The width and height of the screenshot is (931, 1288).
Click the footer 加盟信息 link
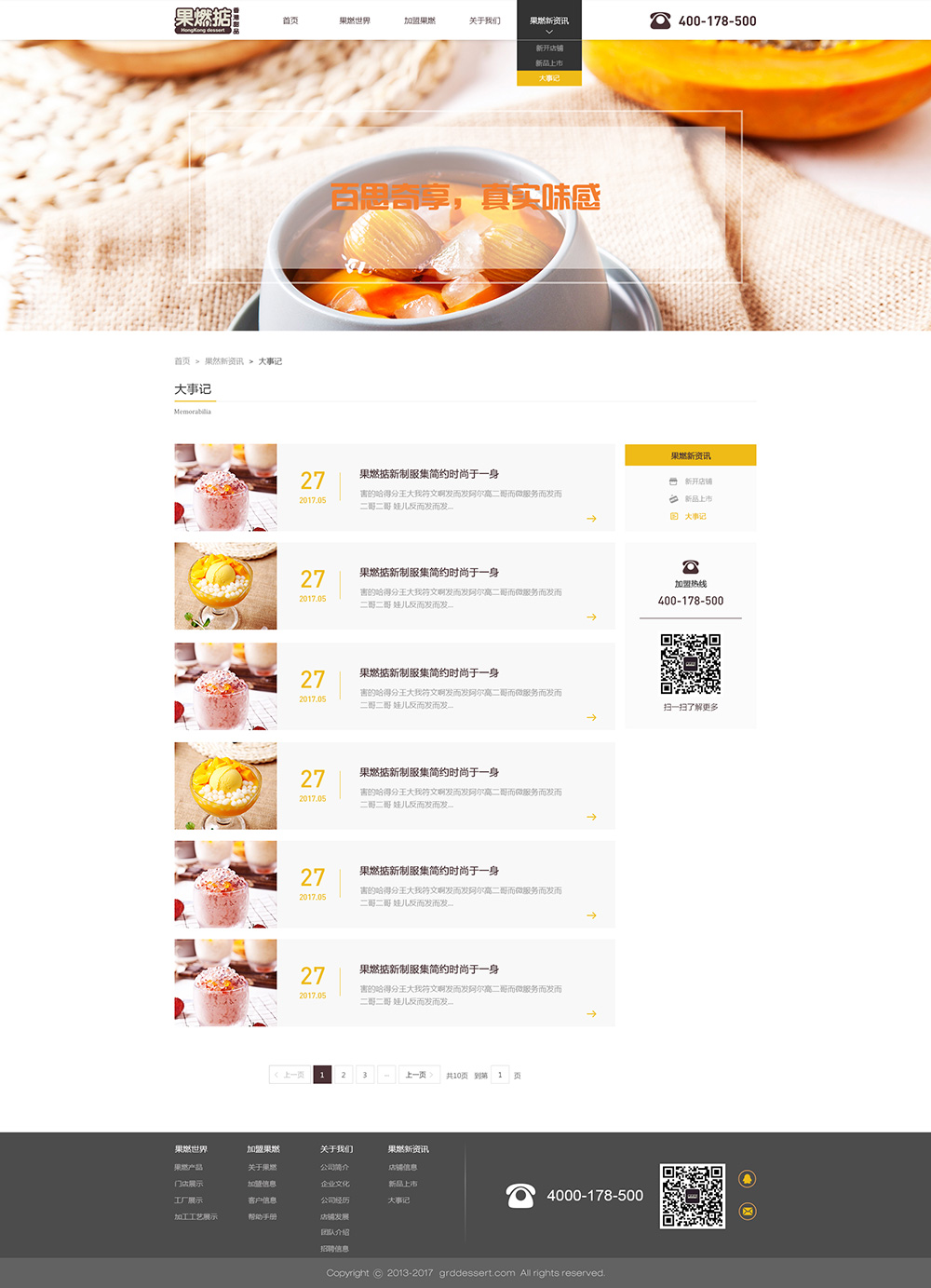(262, 1184)
